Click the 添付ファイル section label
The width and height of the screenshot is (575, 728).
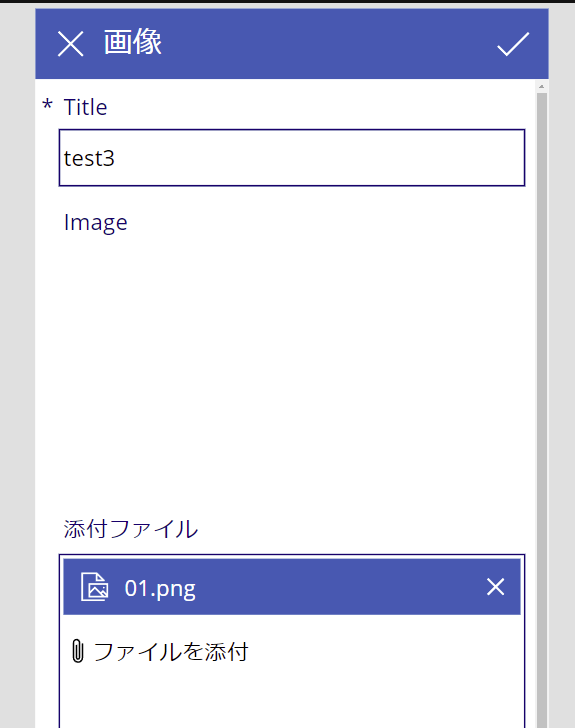tap(131, 529)
